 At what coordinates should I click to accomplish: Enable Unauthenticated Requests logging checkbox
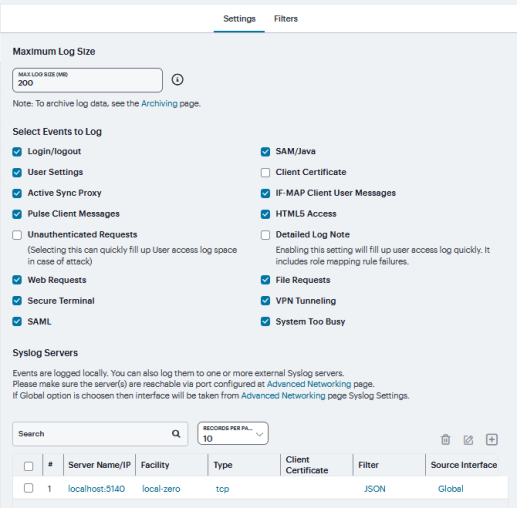click(17, 235)
